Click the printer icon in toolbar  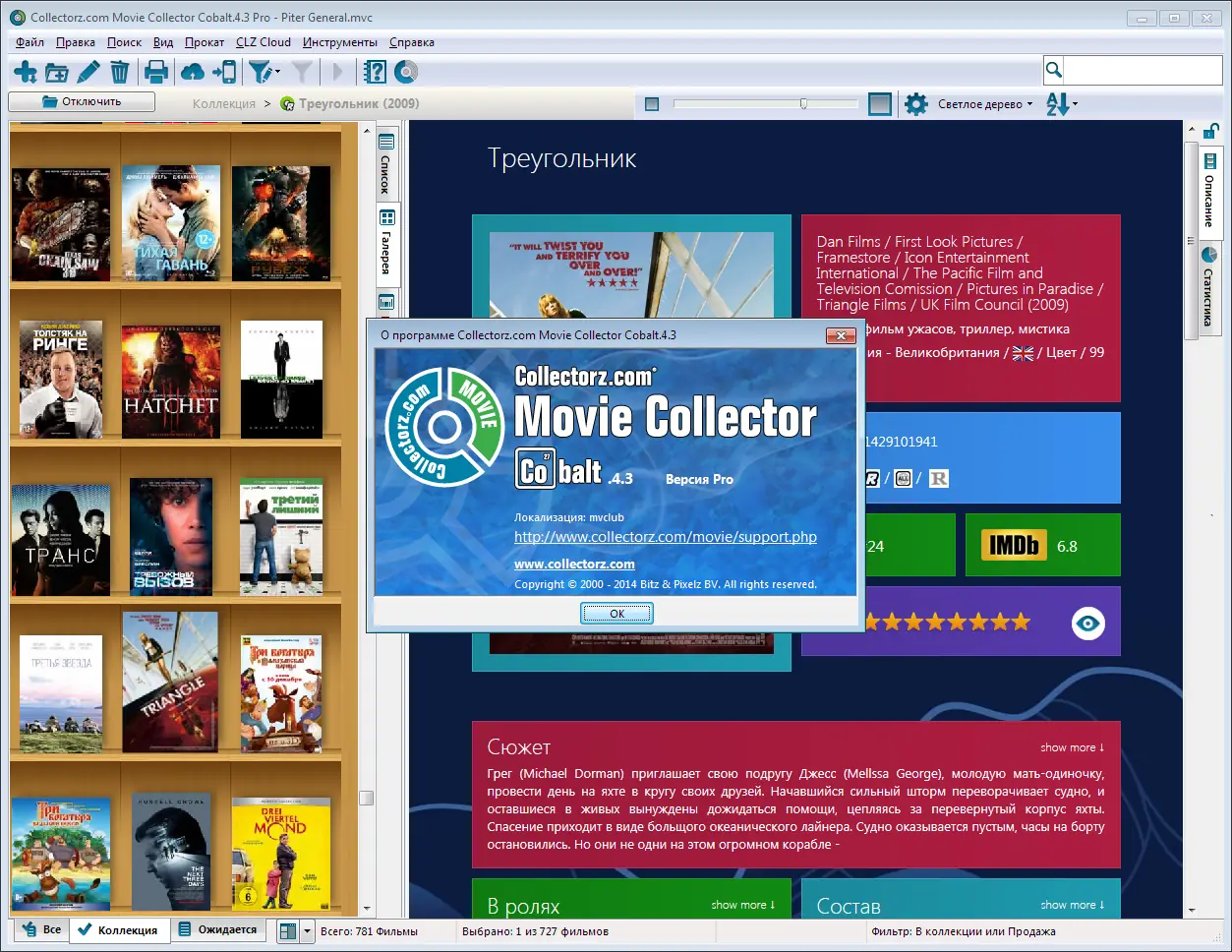pos(156,72)
